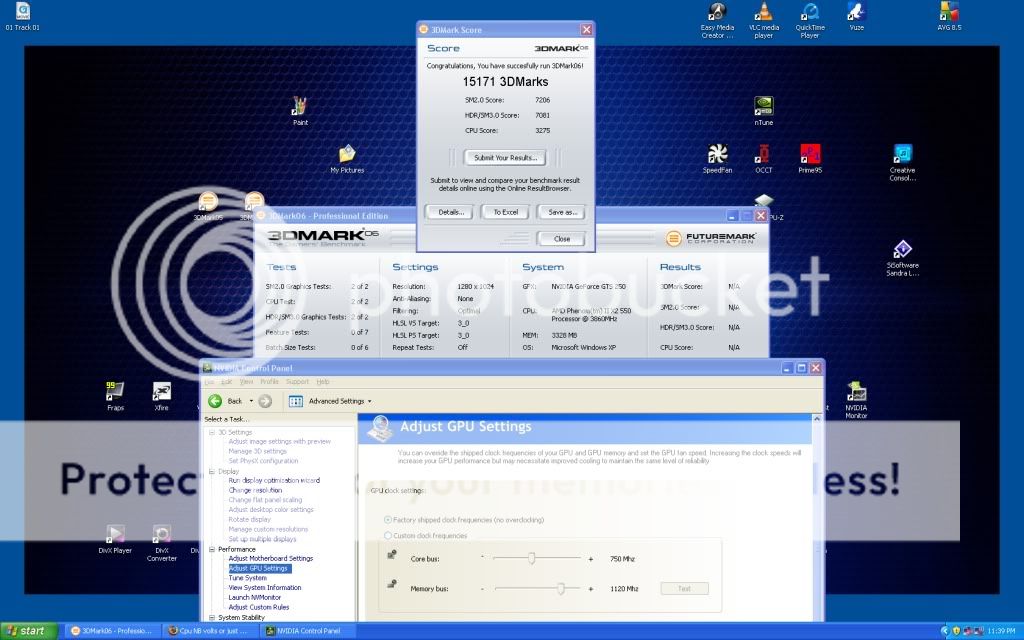Open the SiSoftware Sandra desktop icon
The image size is (1024, 640).
903,258
